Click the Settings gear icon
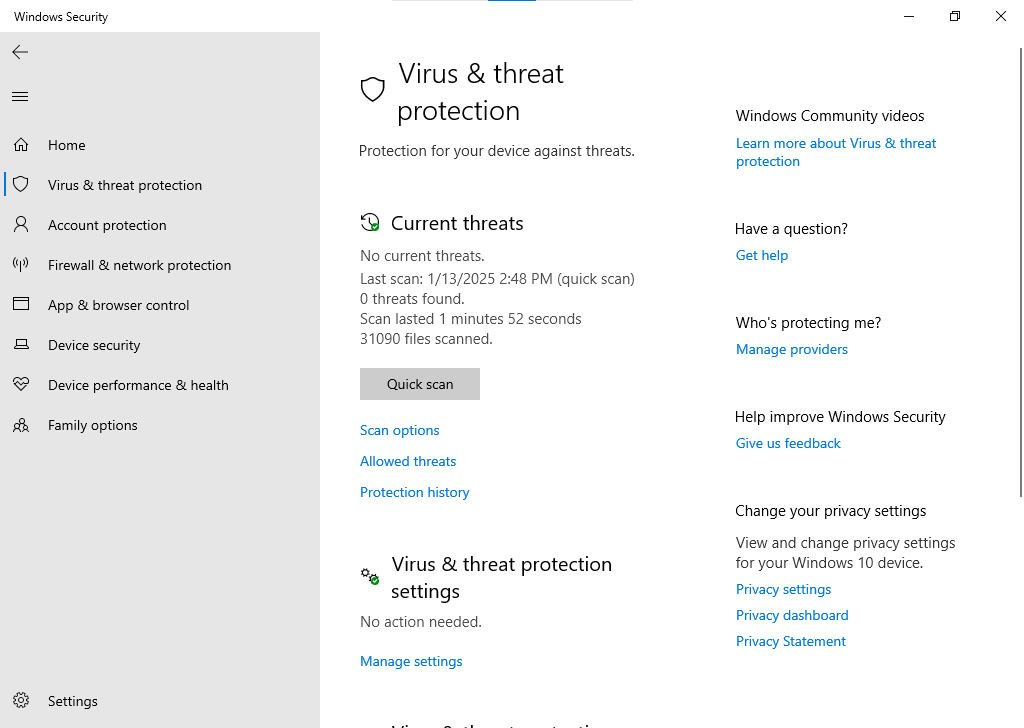Viewport: 1024px width, 728px height. click(x=21, y=701)
